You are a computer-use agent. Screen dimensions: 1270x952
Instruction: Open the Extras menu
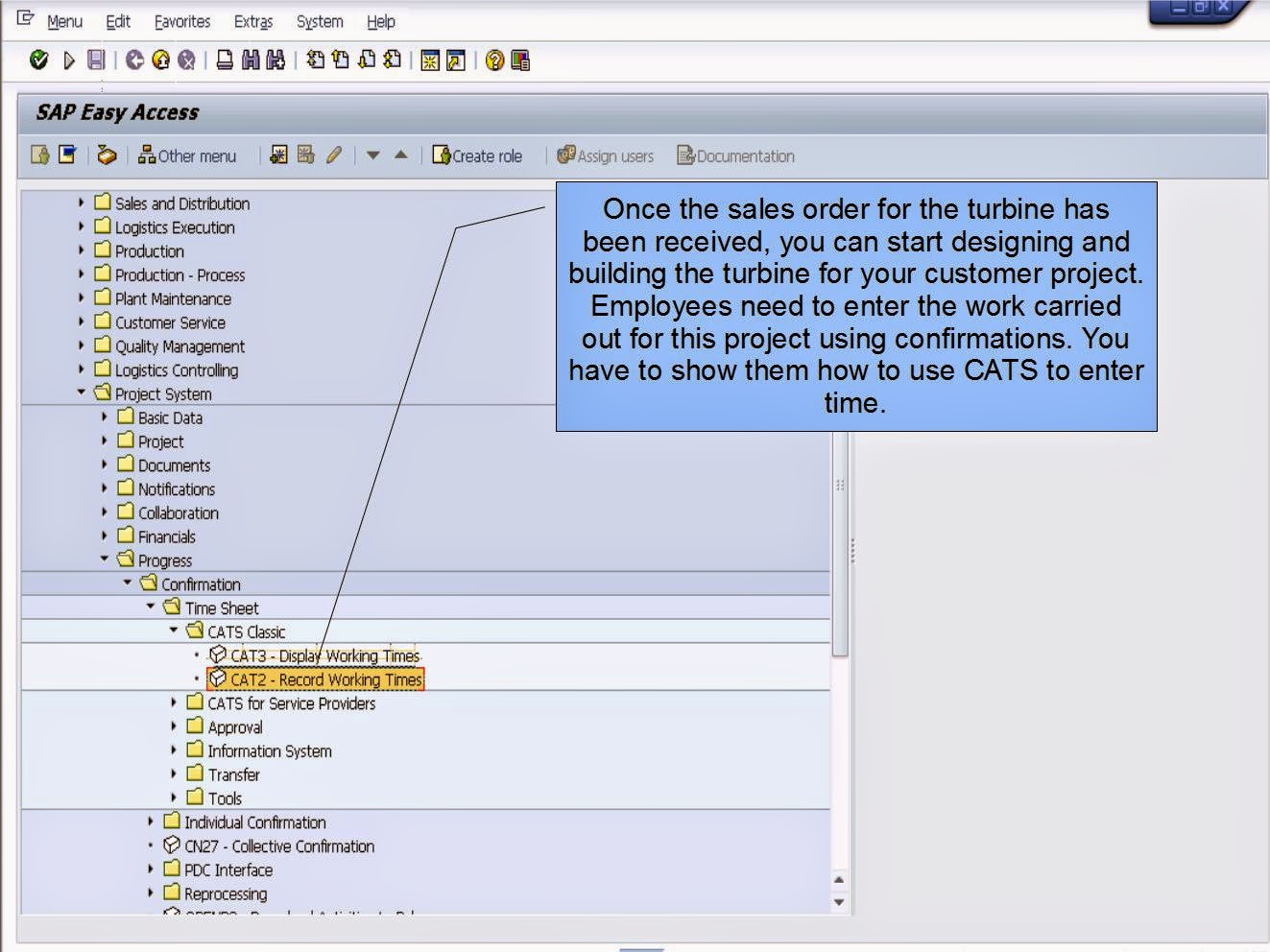(253, 21)
